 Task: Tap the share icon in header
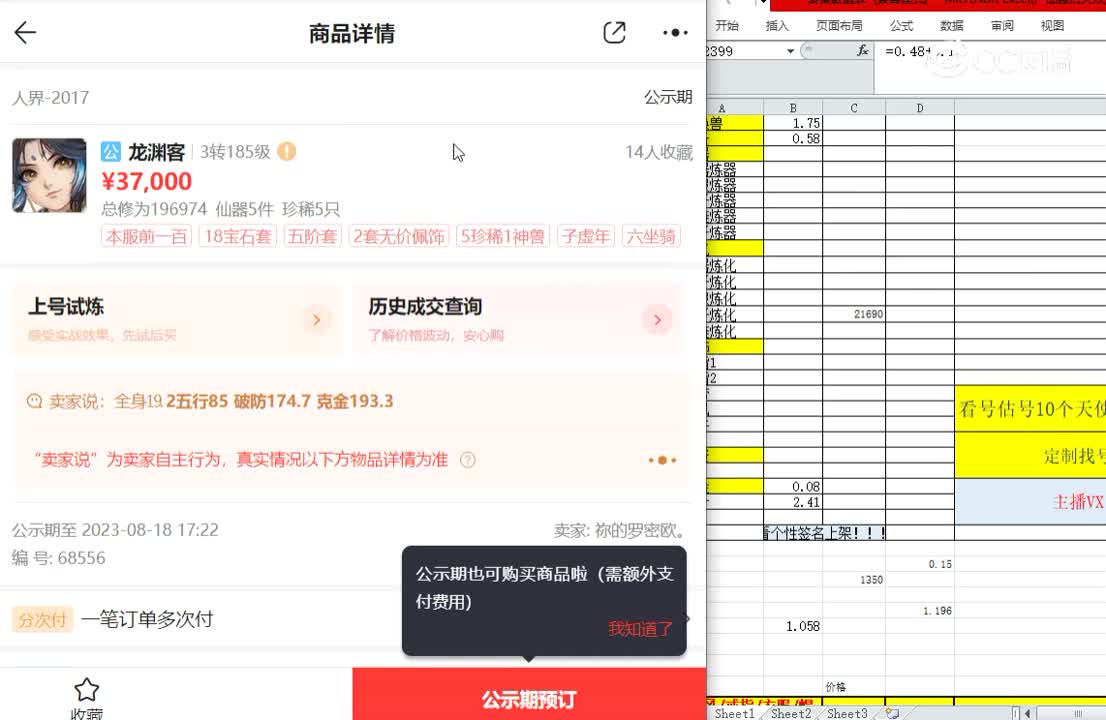pos(614,32)
